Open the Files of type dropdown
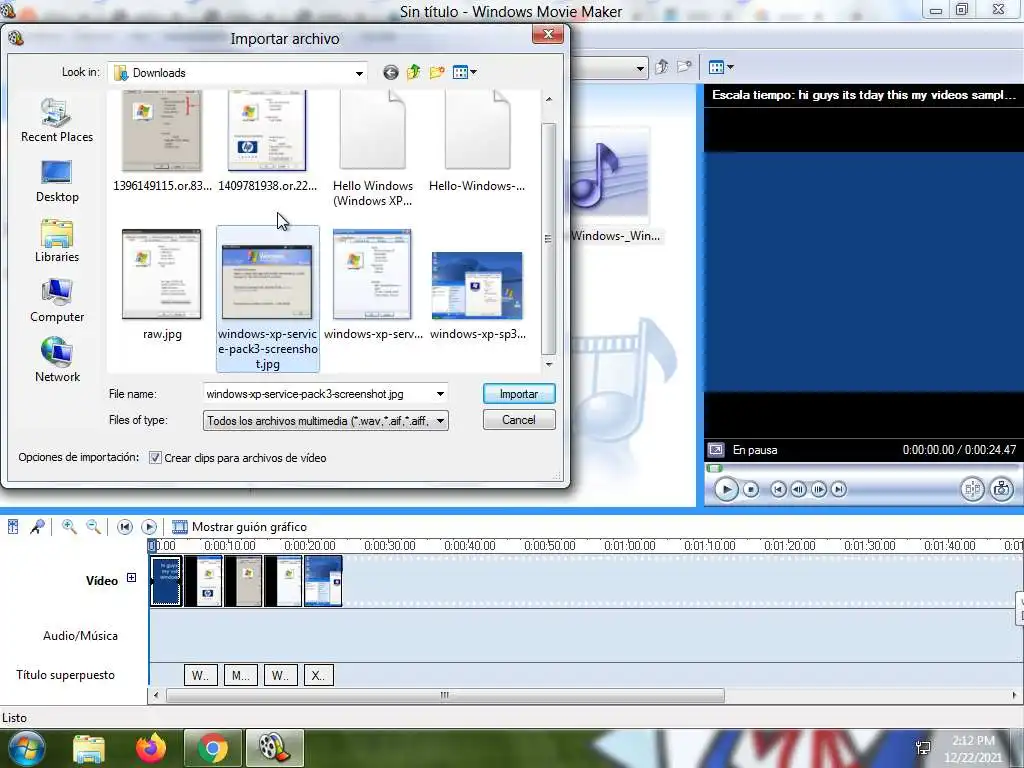The image size is (1024, 768). [325, 421]
